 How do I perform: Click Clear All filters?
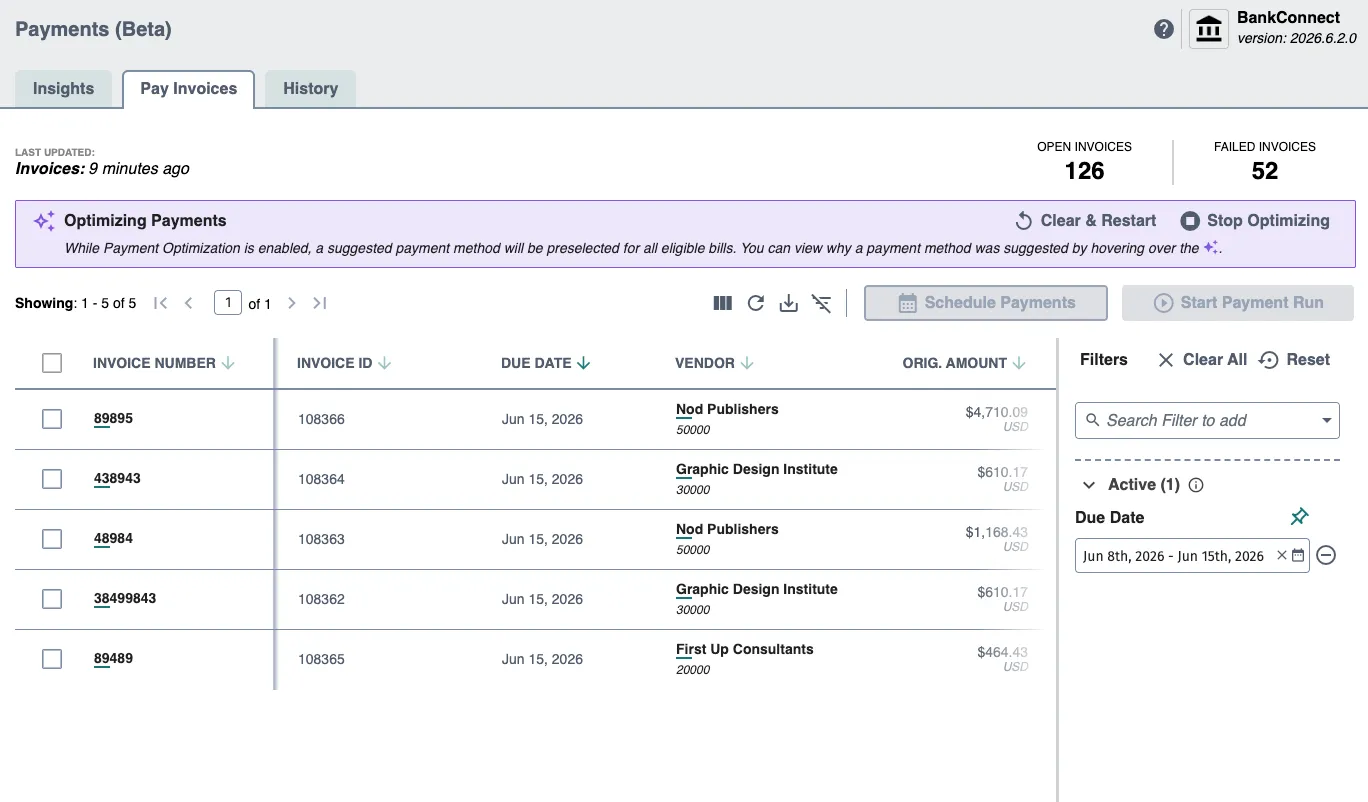click(1202, 359)
